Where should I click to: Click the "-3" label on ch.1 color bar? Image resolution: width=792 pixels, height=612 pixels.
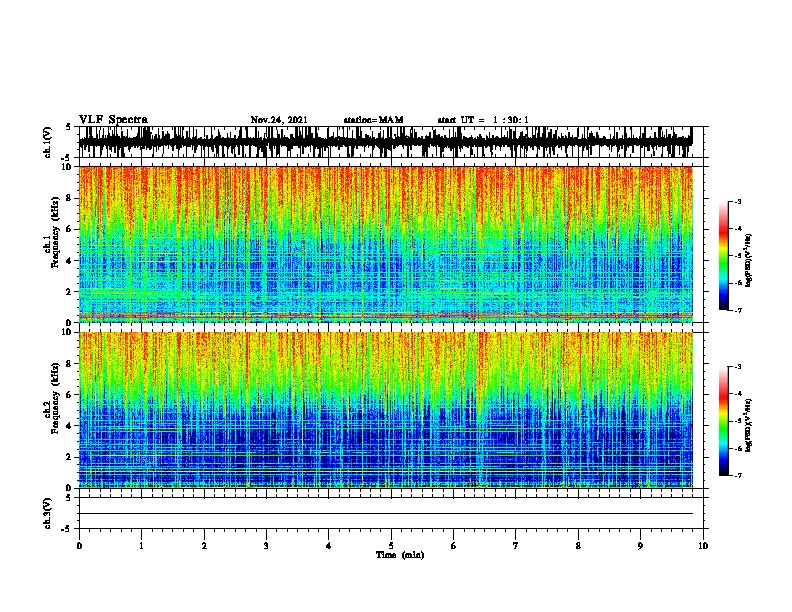click(737, 201)
